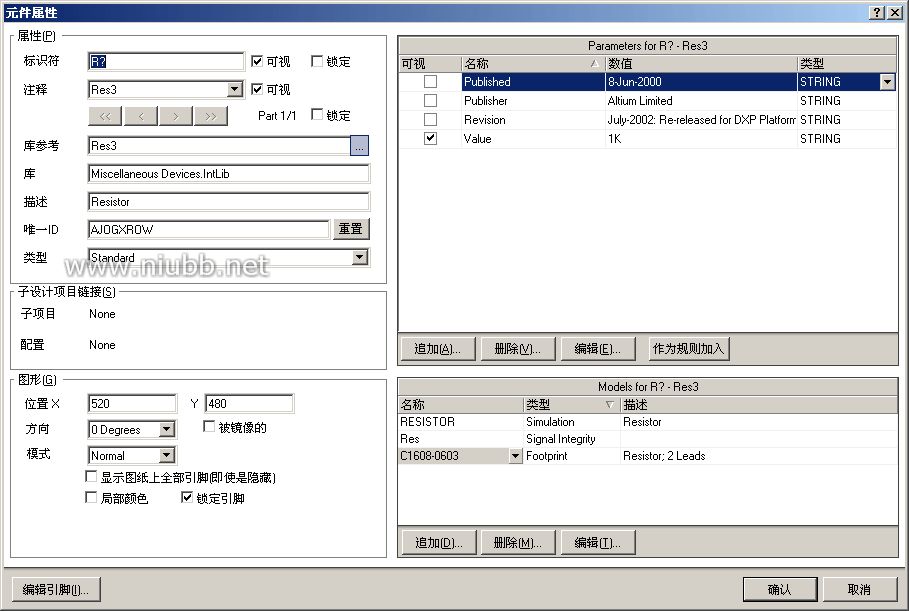Tick the visibility checkbox for Publisher parameter
The width and height of the screenshot is (909, 611).
pos(430,101)
